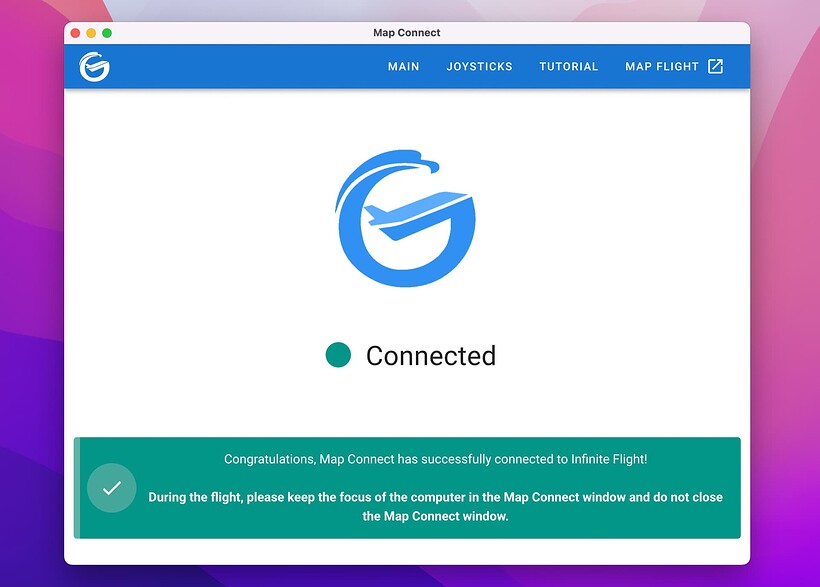Screen dimensions: 820x587
Task: Maximize the Map Connect window with green button
Action: (x=107, y=33)
